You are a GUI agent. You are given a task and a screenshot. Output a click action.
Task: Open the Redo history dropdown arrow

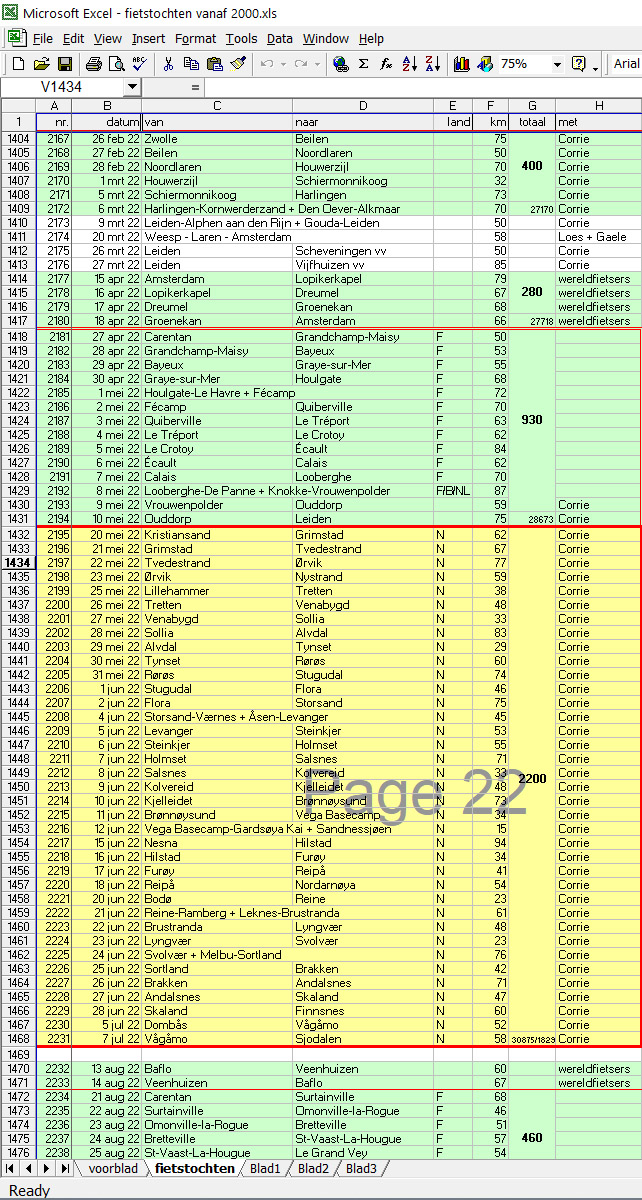[x=317, y=64]
